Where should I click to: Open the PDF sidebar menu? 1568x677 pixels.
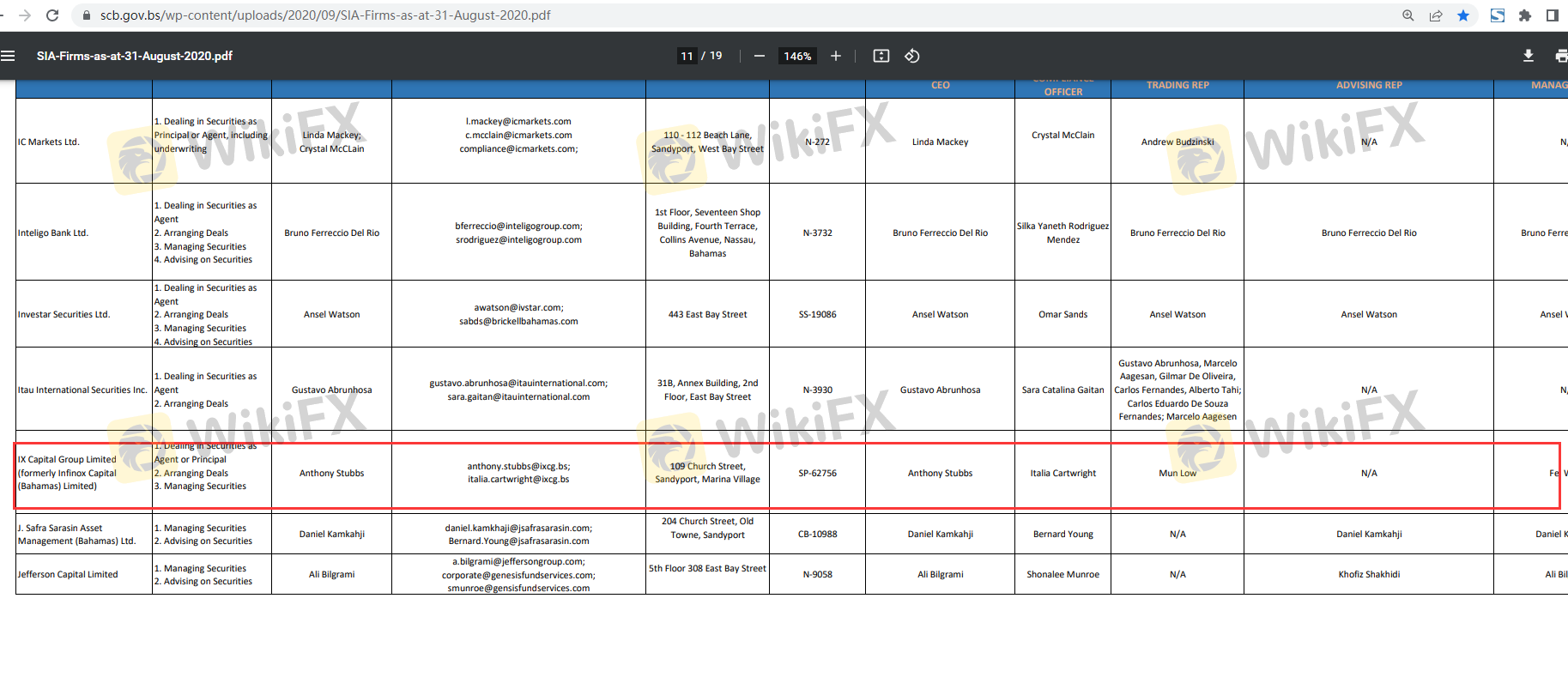[x=9, y=56]
